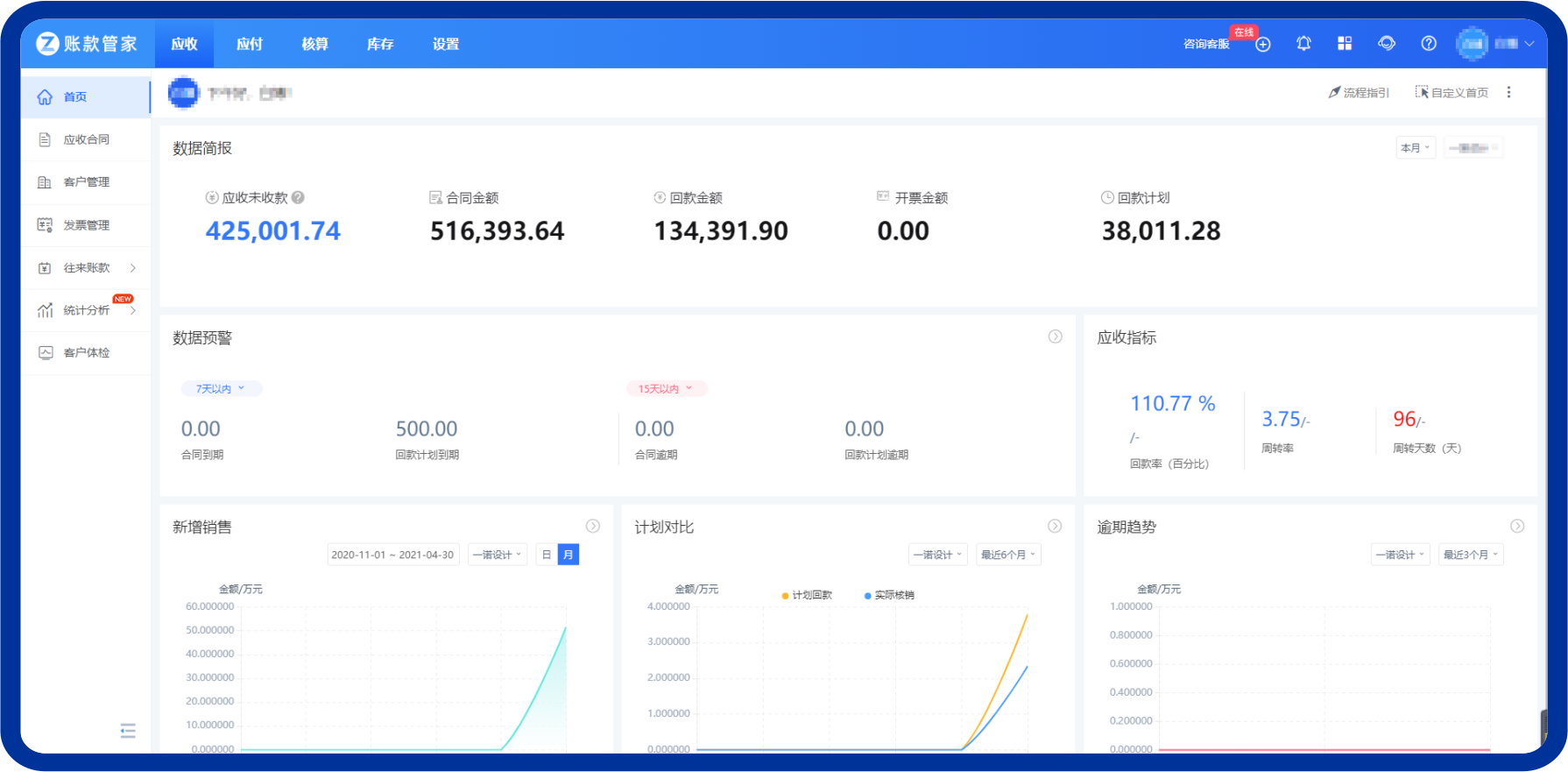Open the 7天以内 warning range dropdown
Screen dimensions: 1568x772
pos(221,389)
